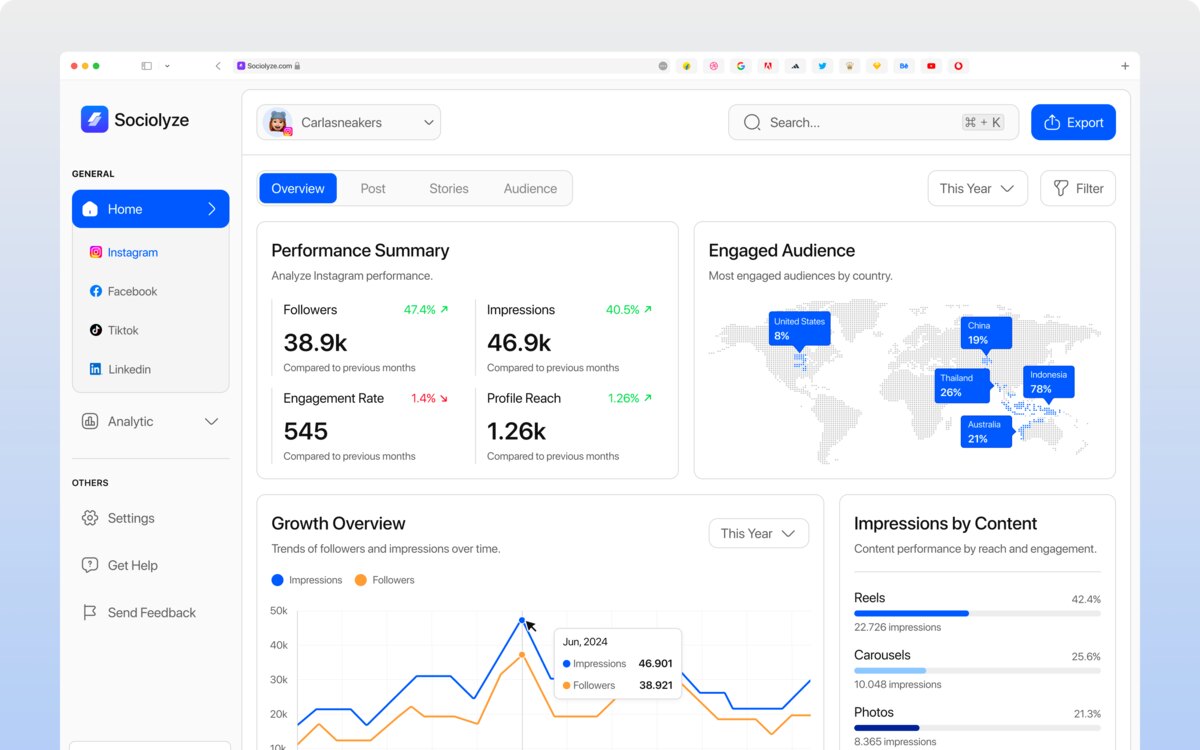Viewport: 1200px width, 750px height.
Task: Click the Sociolyze logo icon
Action: coord(94,120)
